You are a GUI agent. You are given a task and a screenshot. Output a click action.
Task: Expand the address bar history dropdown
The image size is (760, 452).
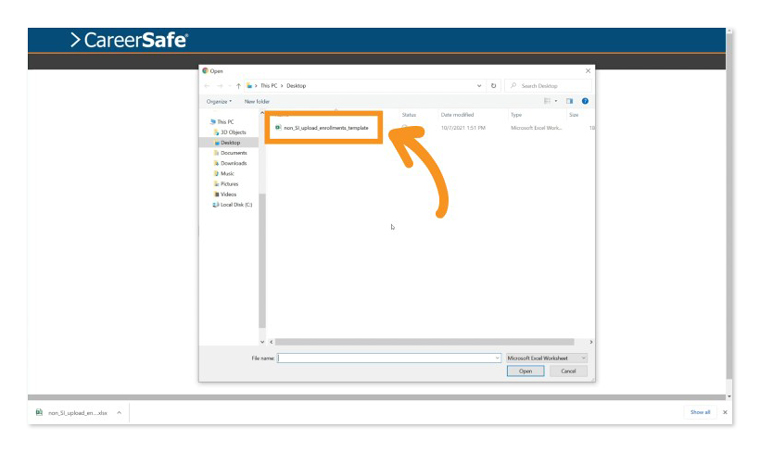coord(479,86)
